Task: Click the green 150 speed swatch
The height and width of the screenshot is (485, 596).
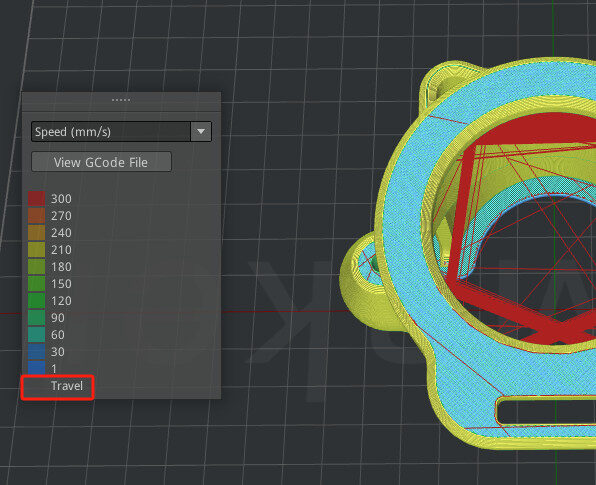Action: click(x=36, y=284)
